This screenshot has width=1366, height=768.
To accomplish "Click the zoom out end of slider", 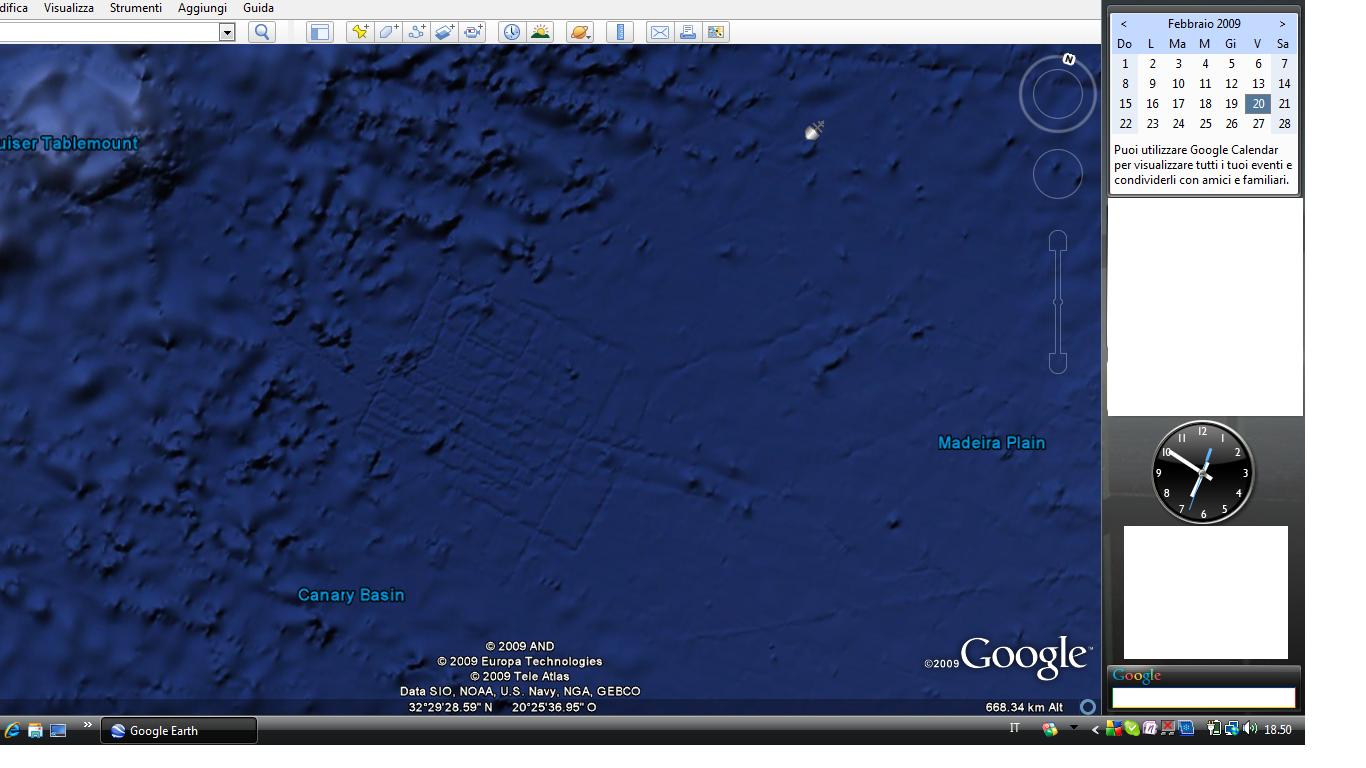I will tap(1058, 363).
